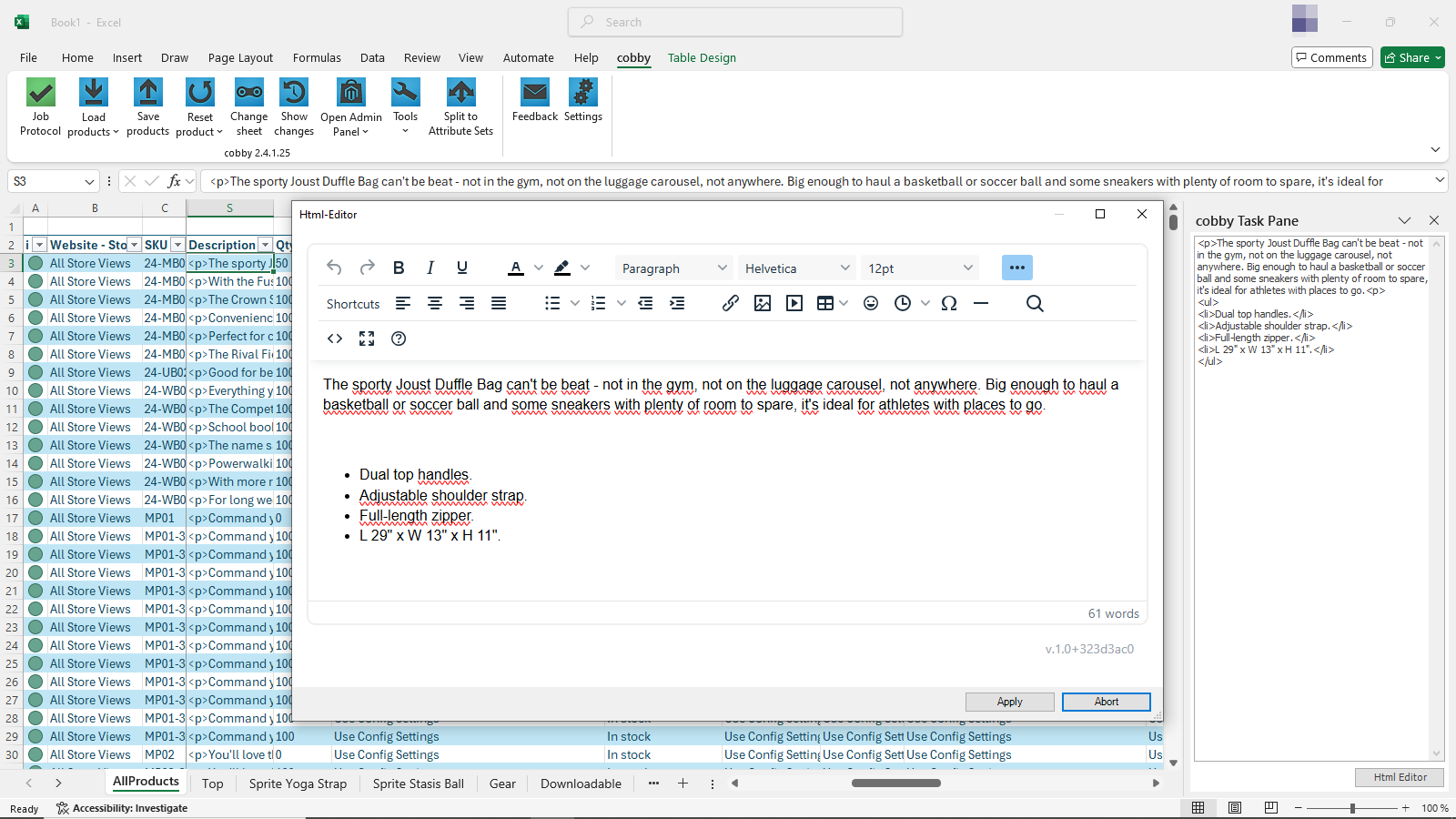
Task: Click the Job Protocol checkmark icon
Action: [x=41, y=93]
